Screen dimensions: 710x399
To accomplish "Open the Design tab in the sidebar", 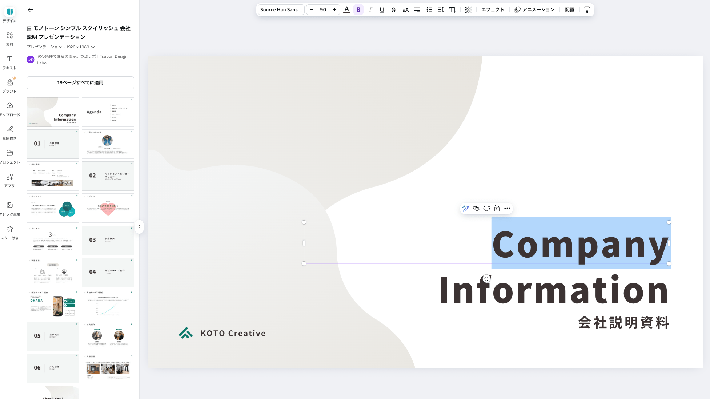I will pos(10,14).
